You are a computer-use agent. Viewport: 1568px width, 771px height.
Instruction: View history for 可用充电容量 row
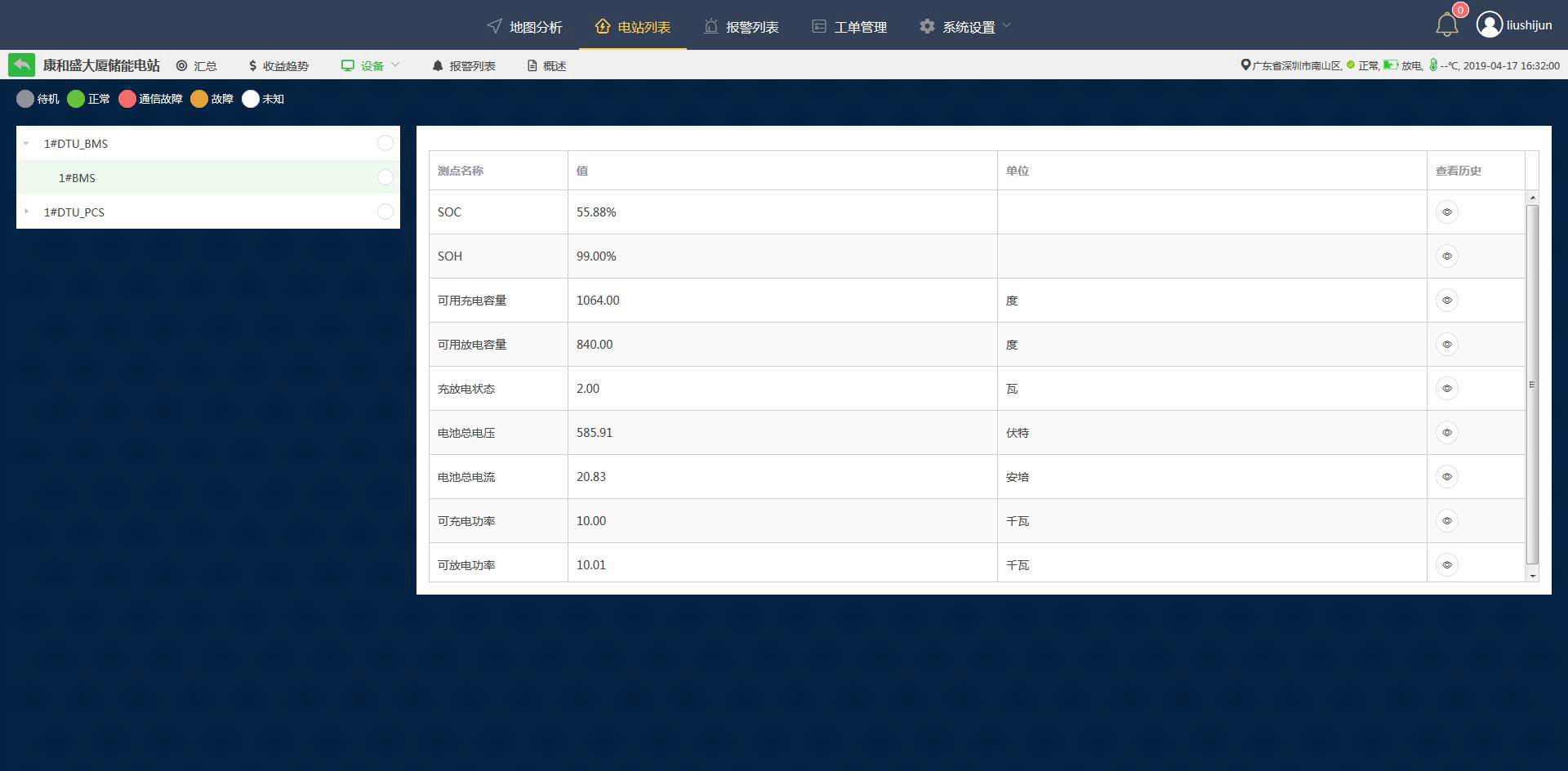pos(1446,301)
